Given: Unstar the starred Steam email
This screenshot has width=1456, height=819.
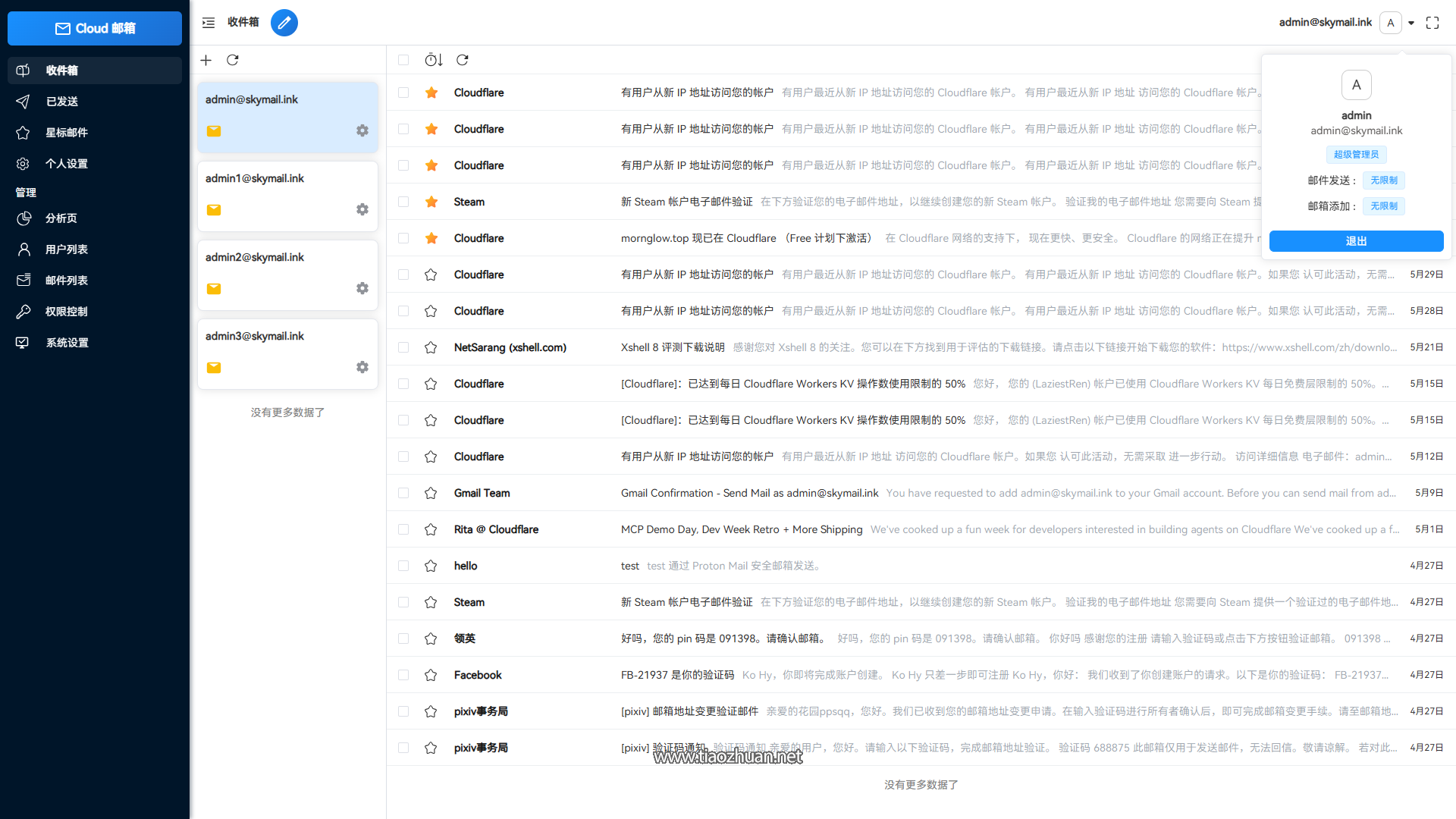Looking at the screenshot, I should pos(431,202).
